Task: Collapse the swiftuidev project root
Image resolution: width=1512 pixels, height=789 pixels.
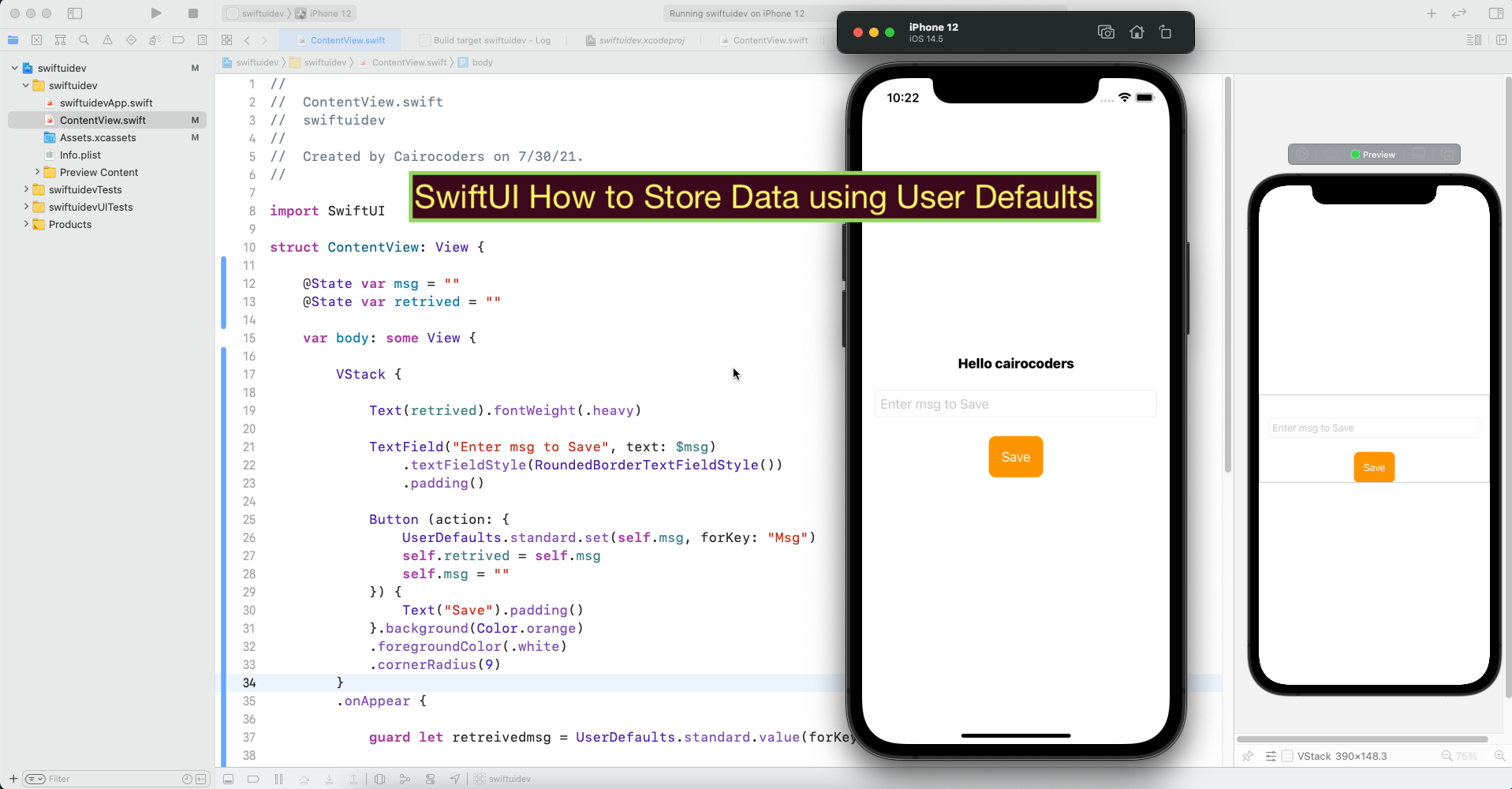Action: pyautogui.click(x=14, y=68)
